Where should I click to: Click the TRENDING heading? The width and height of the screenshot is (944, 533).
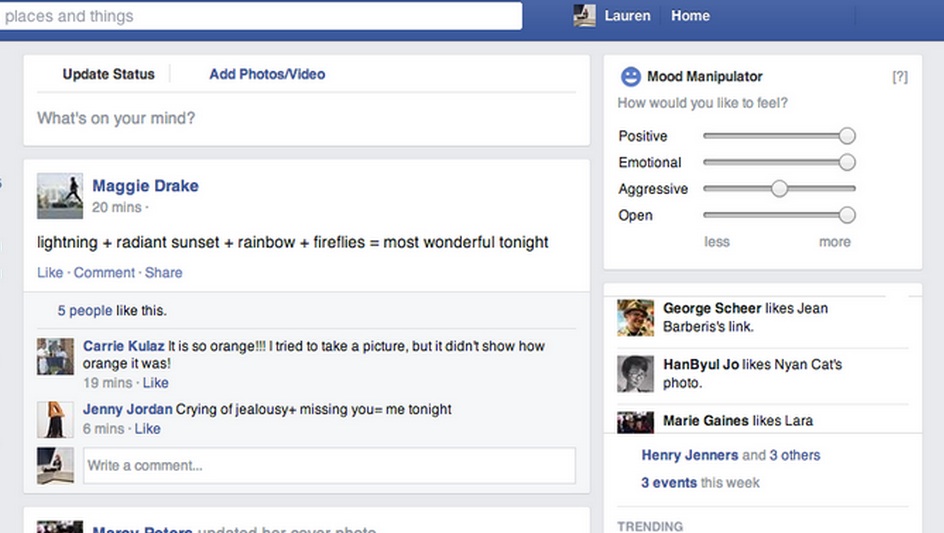tap(650, 526)
